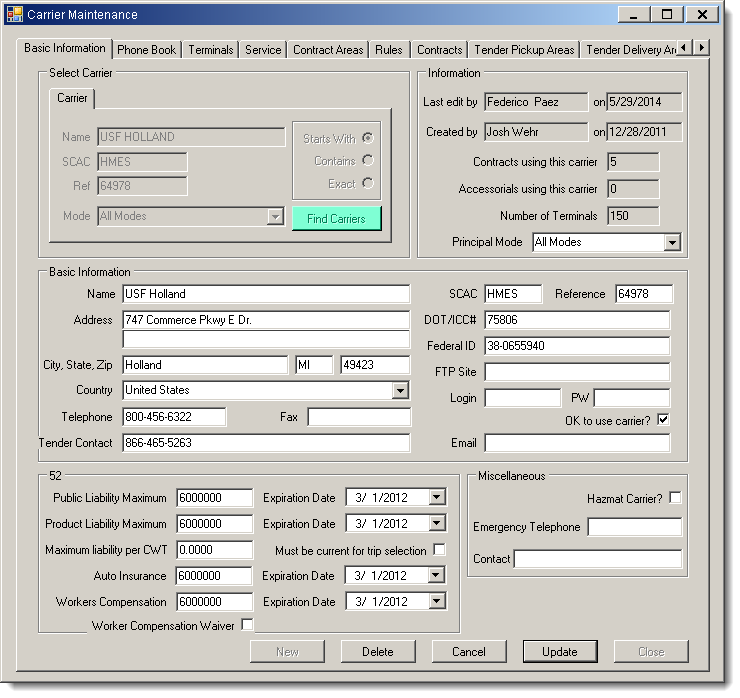Click the Last edit by name Federico Paez

coord(536,102)
